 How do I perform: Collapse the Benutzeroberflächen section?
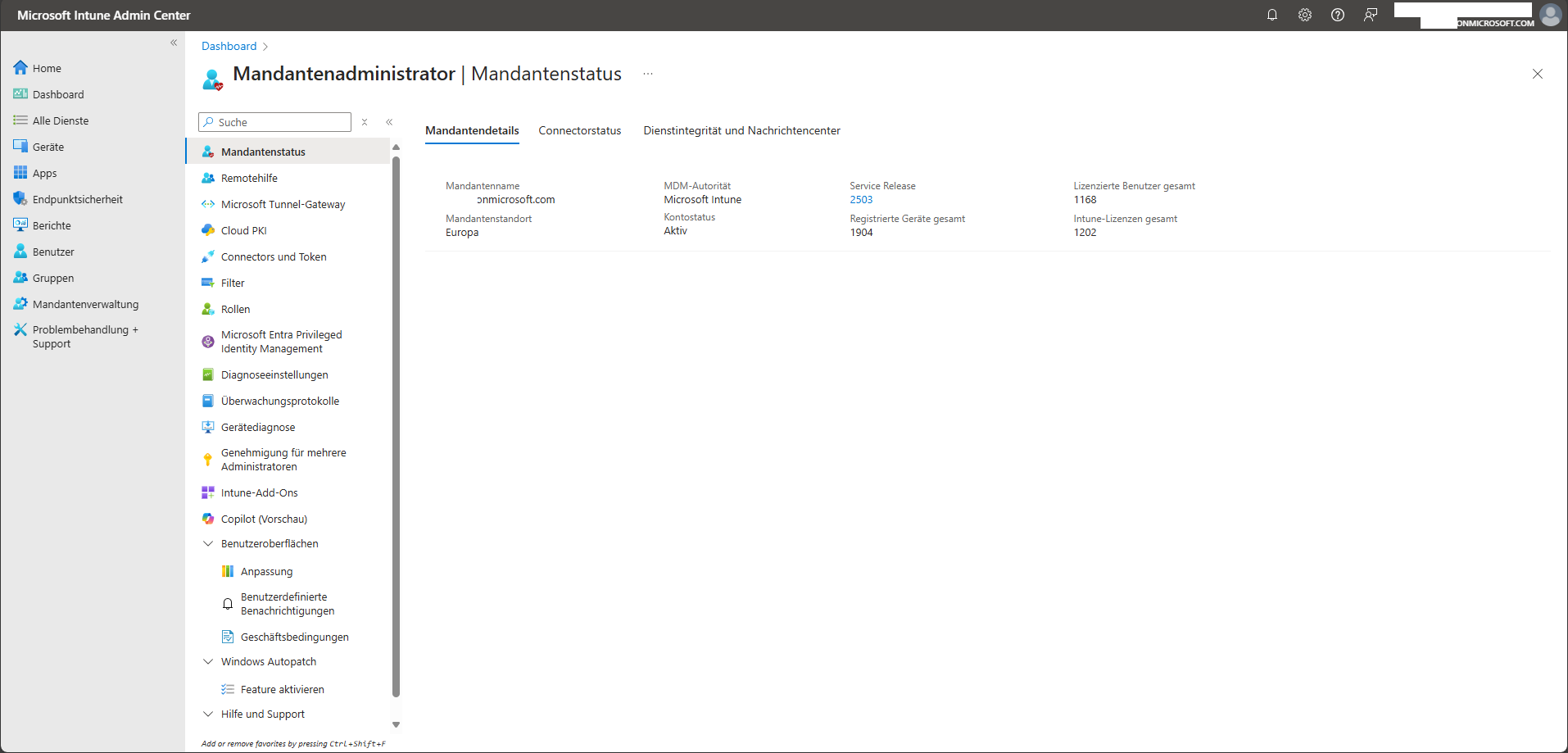[x=208, y=543]
